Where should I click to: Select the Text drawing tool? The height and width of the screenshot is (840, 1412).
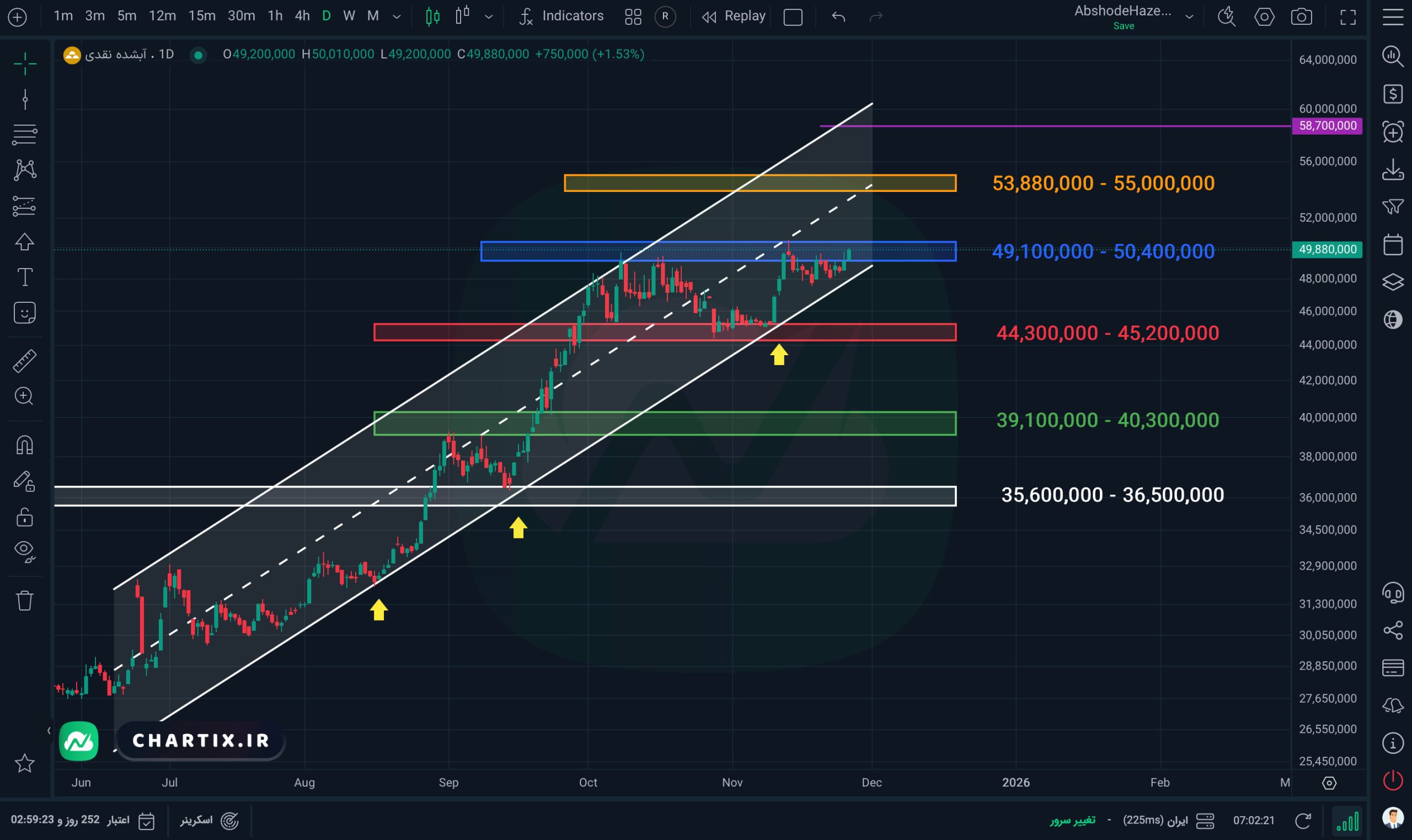[x=25, y=277]
